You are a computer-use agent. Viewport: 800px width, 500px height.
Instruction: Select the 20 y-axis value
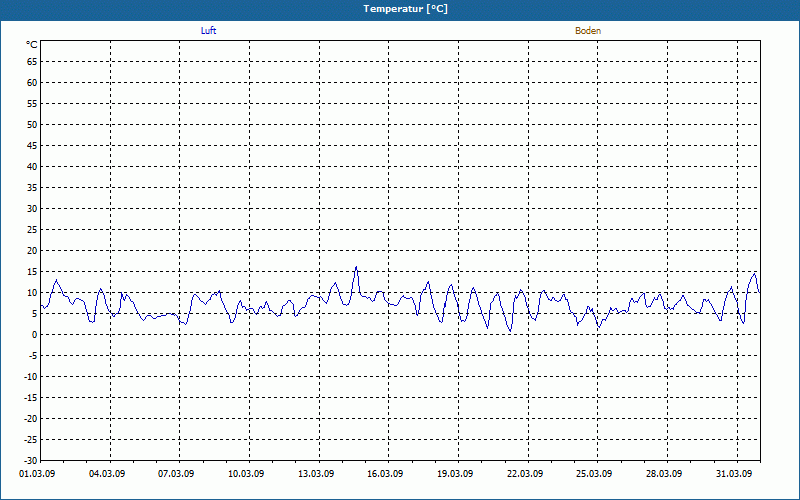pyautogui.click(x=32, y=251)
